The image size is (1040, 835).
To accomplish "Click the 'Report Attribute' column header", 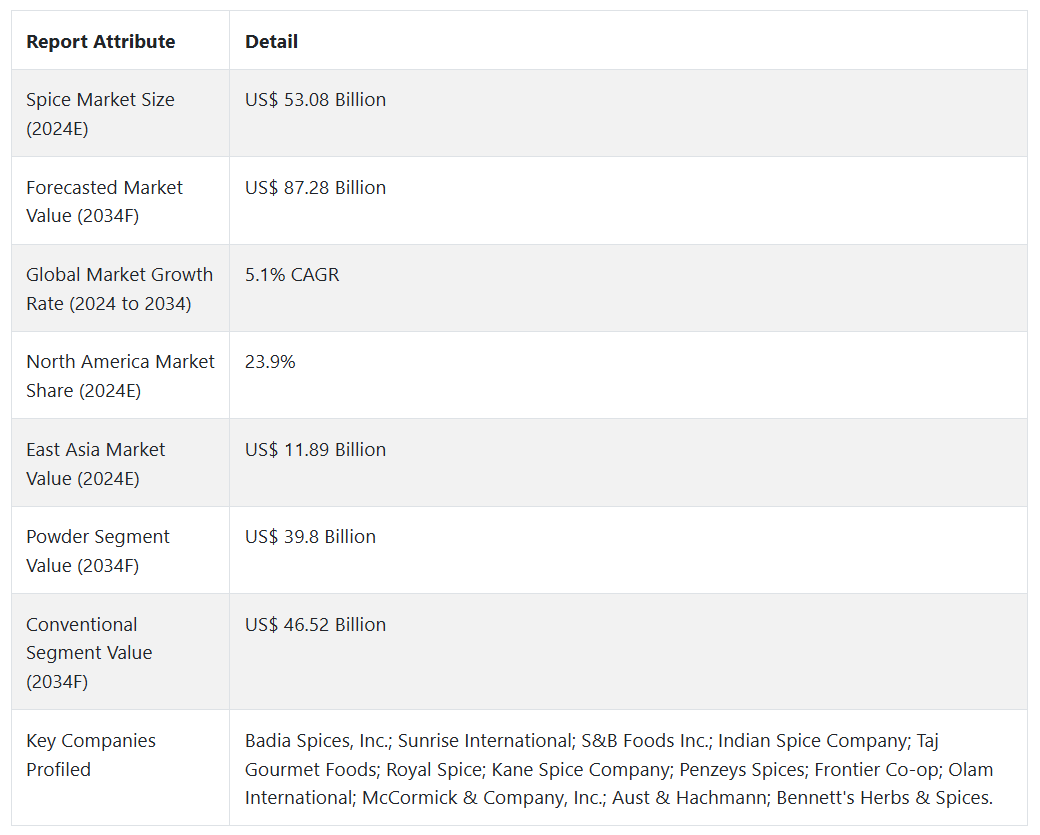I will tap(101, 42).
